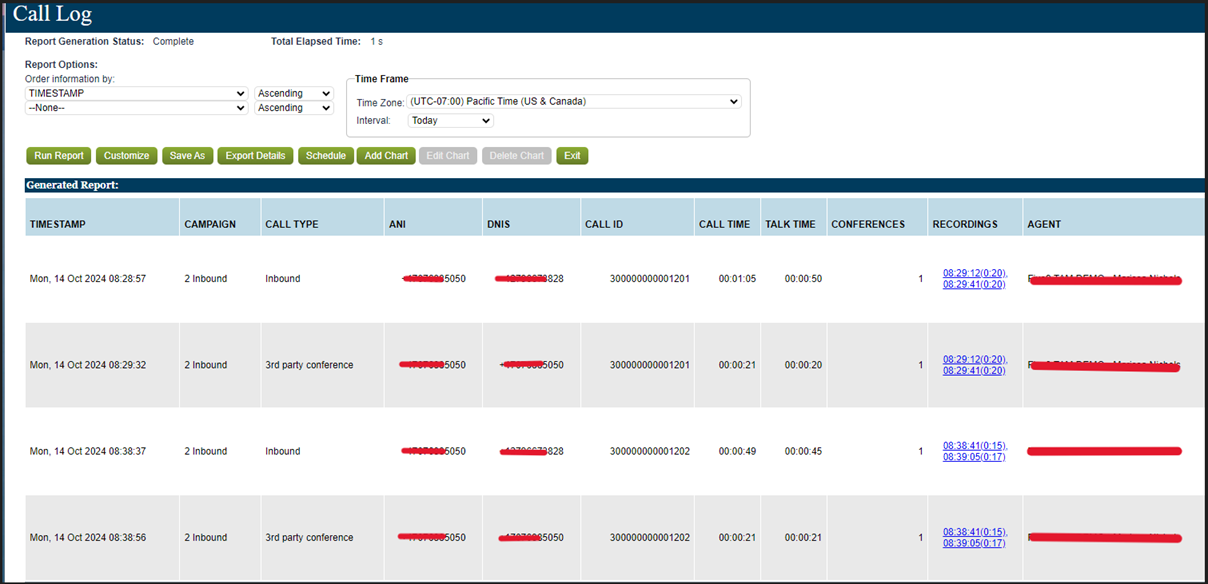This screenshot has width=1208, height=584.
Task: Click Inbound call type in the 08:38:37 row
Action: 282,451
